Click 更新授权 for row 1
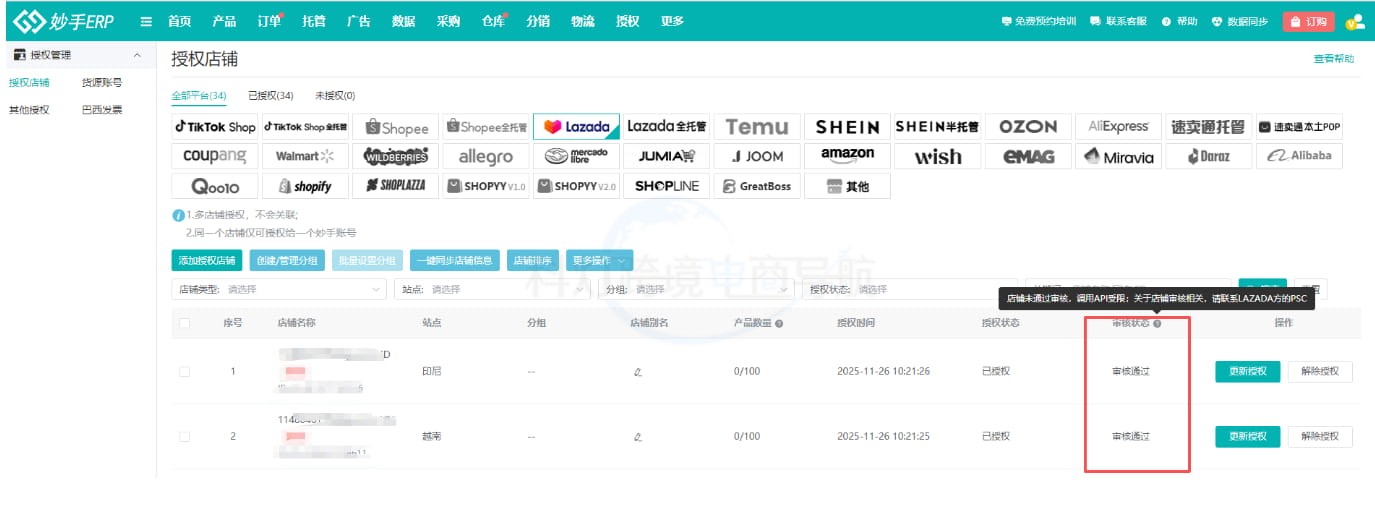The image size is (1375, 529). click(x=1248, y=371)
